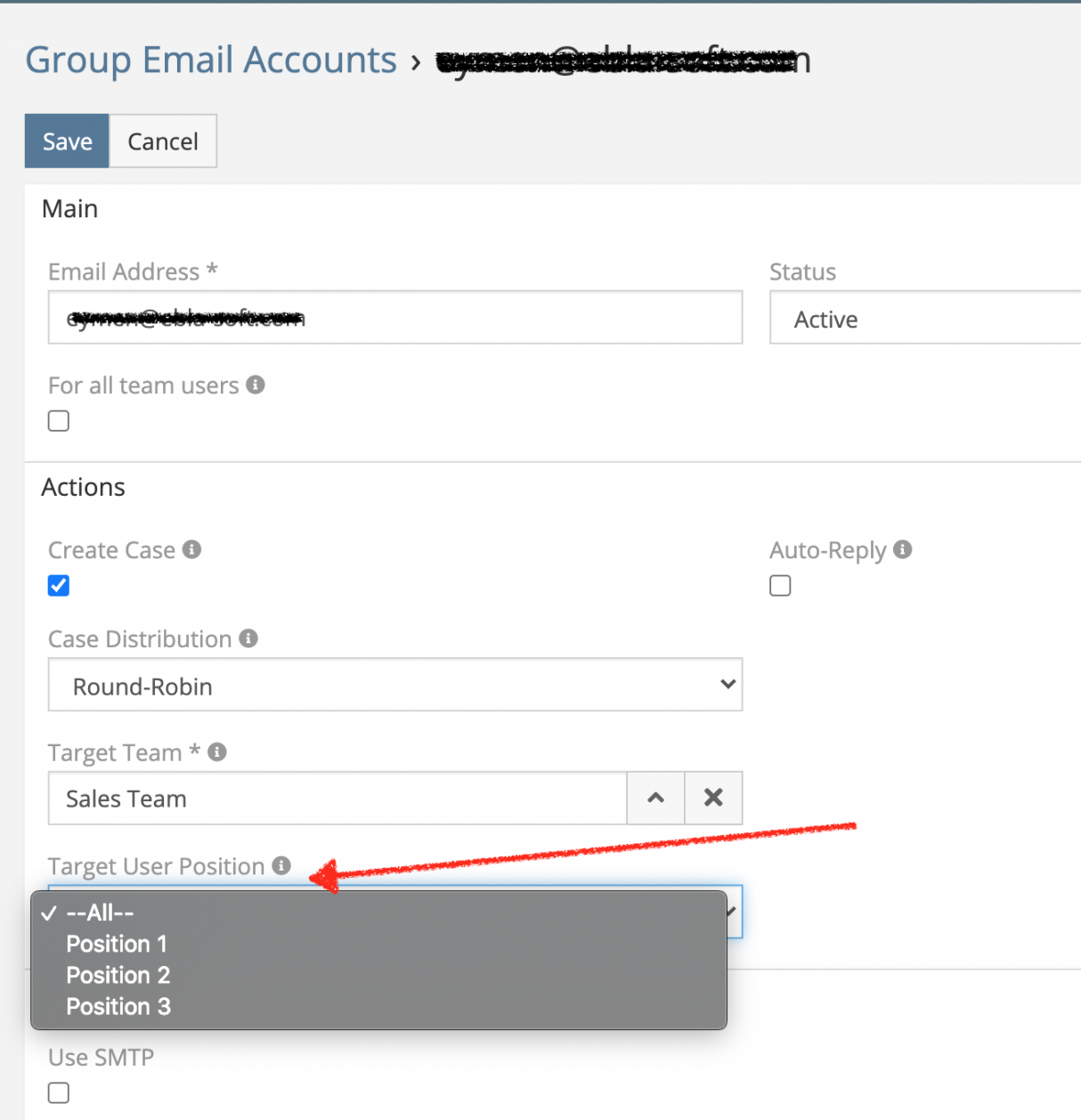Image resolution: width=1081 pixels, height=1120 pixels.
Task: Click the info icon beside For all team users
Action: (x=256, y=385)
